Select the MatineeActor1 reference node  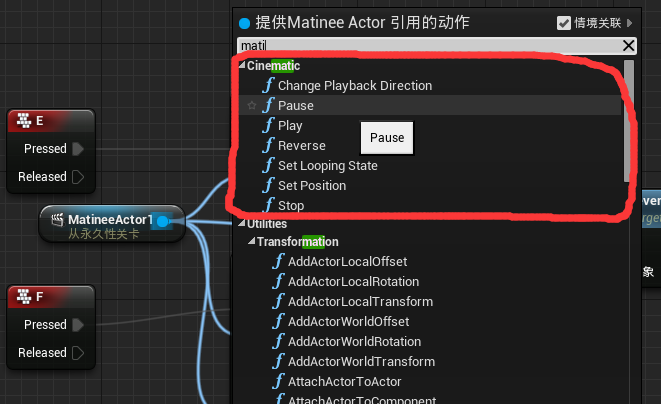(112, 224)
